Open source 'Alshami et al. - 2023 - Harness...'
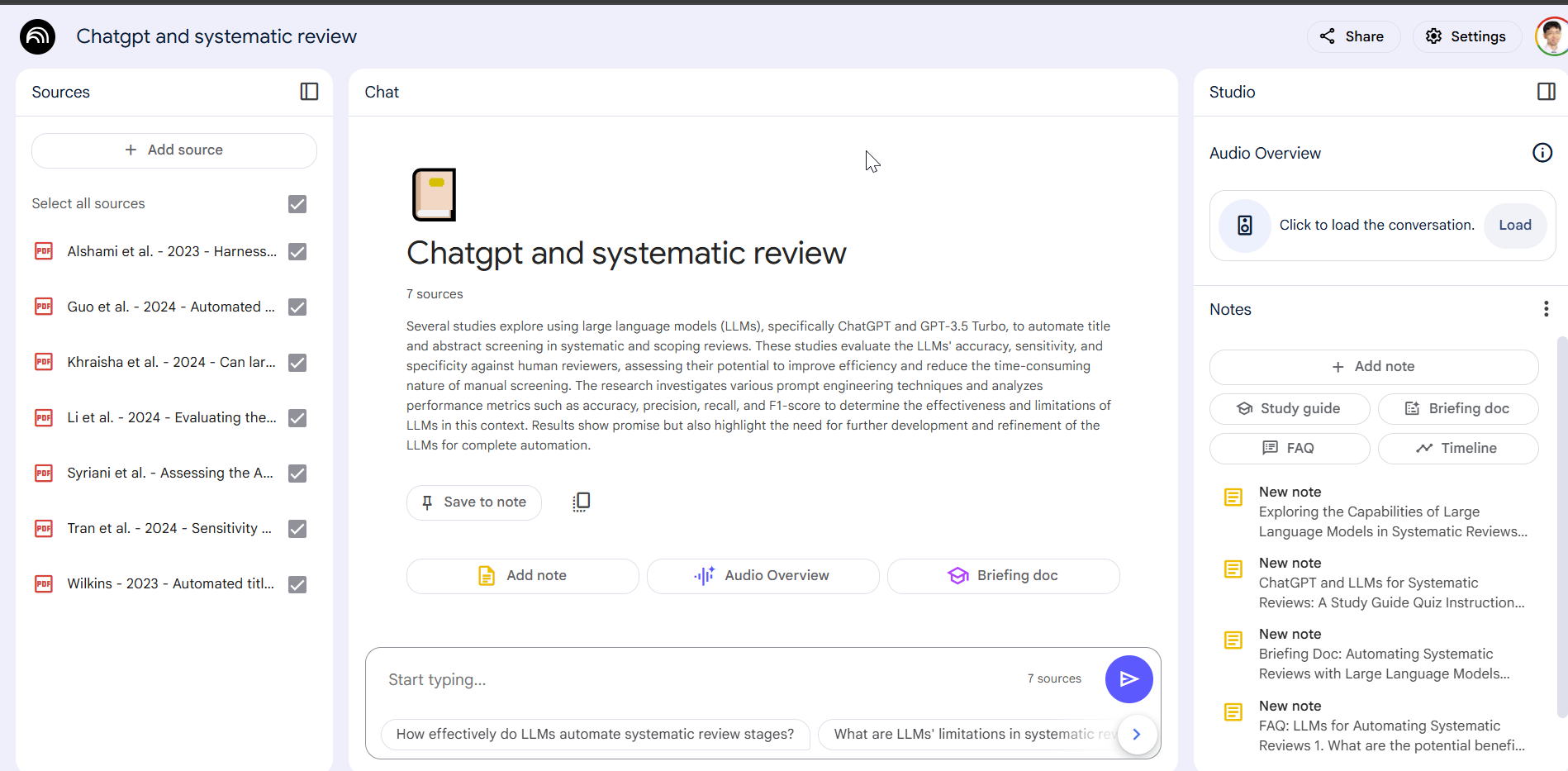The image size is (1568, 771). [x=172, y=251]
